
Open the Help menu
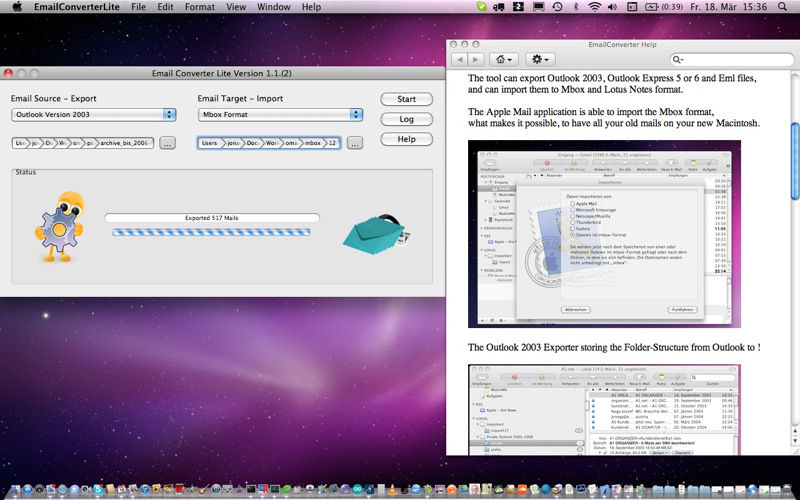(x=311, y=7)
